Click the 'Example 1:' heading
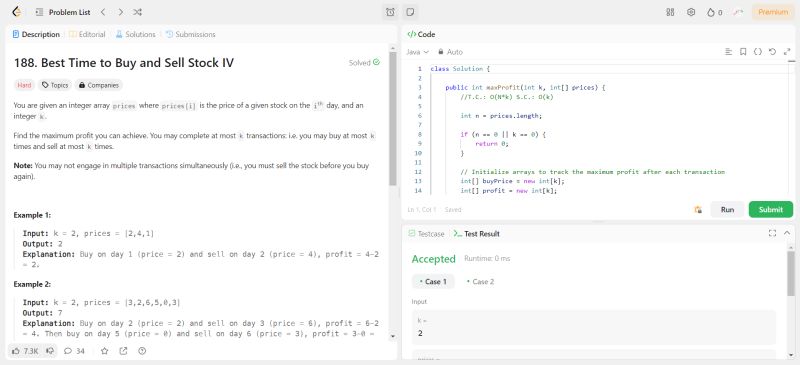This screenshot has width=800, height=365. (32, 215)
